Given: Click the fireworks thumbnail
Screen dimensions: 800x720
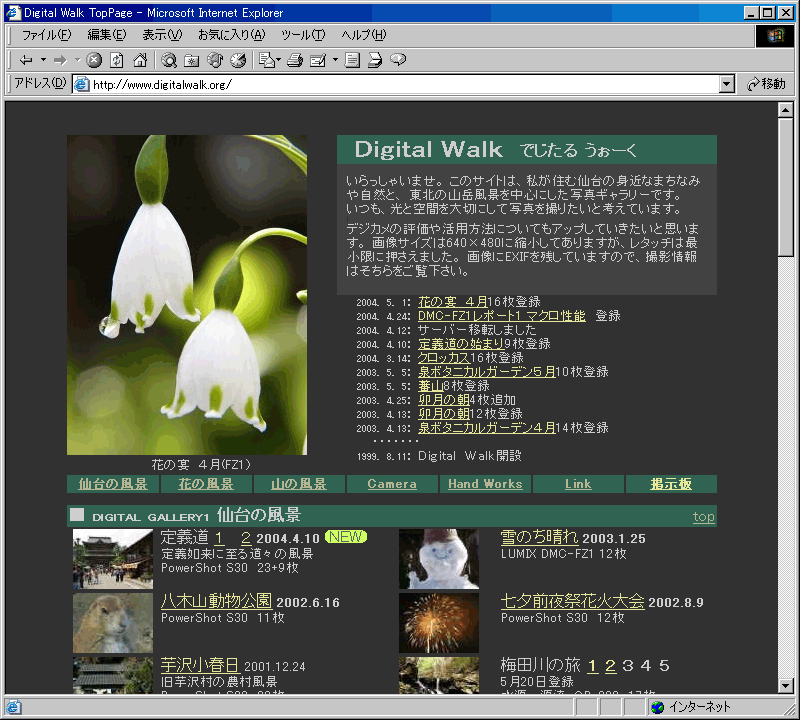Looking at the screenshot, I should [439, 623].
